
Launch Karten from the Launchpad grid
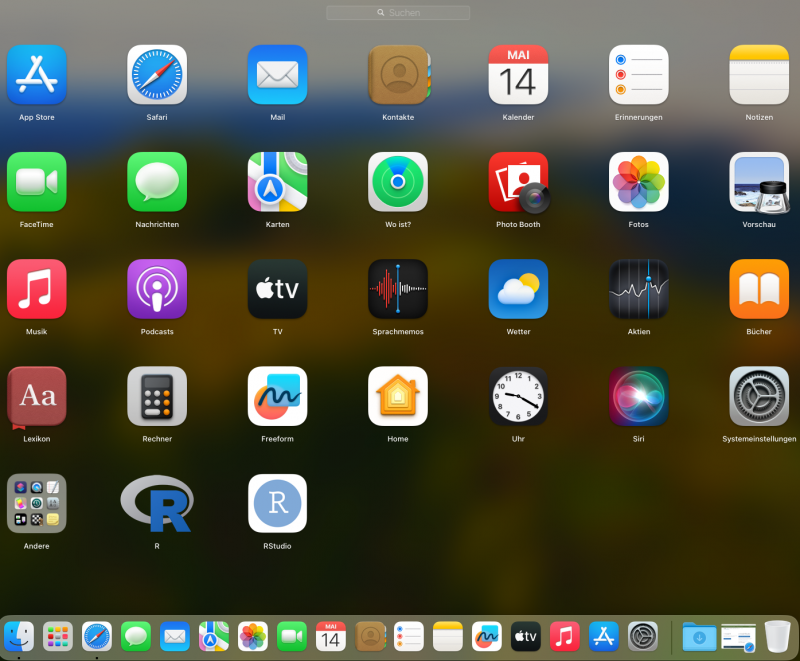click(278, 182)
